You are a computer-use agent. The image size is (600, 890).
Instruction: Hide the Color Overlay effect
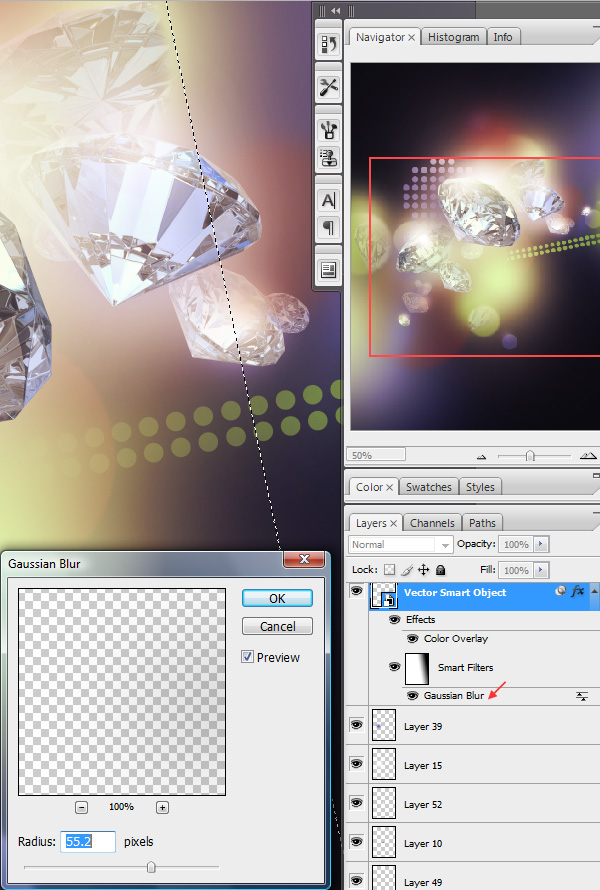click(x=413, y=639)
